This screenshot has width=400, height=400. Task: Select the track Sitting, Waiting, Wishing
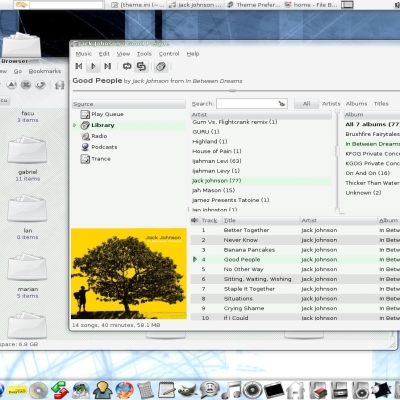257,279
